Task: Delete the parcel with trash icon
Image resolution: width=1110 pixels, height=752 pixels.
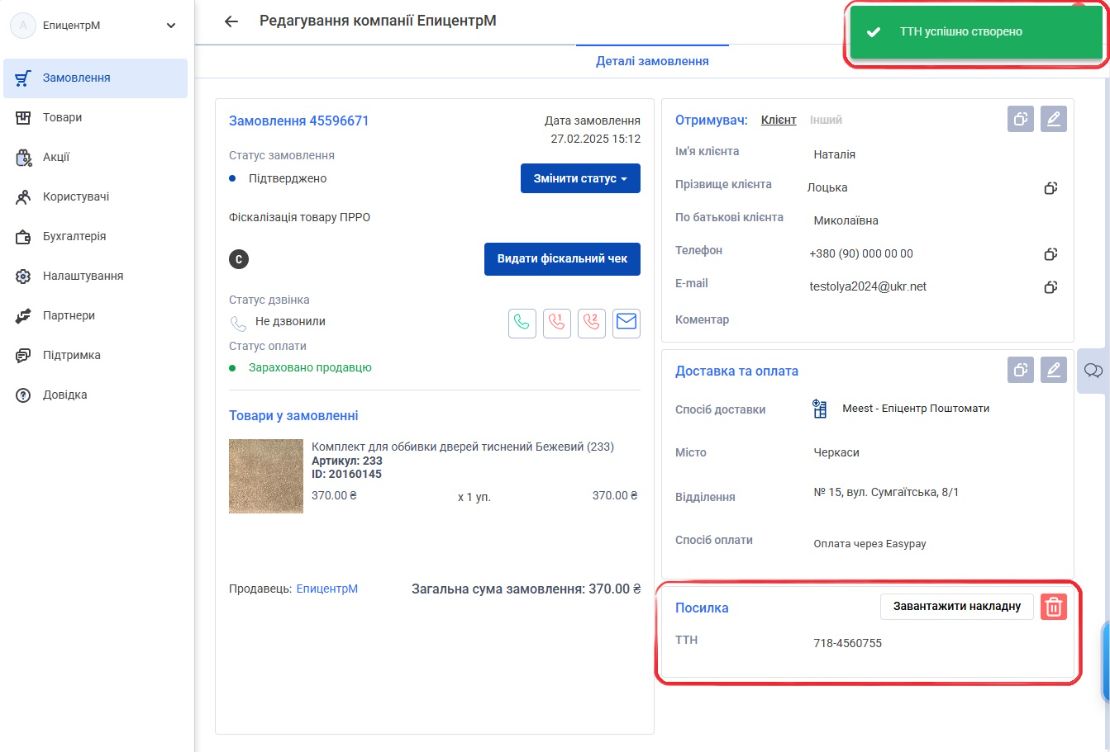Action: [1053, 607]
